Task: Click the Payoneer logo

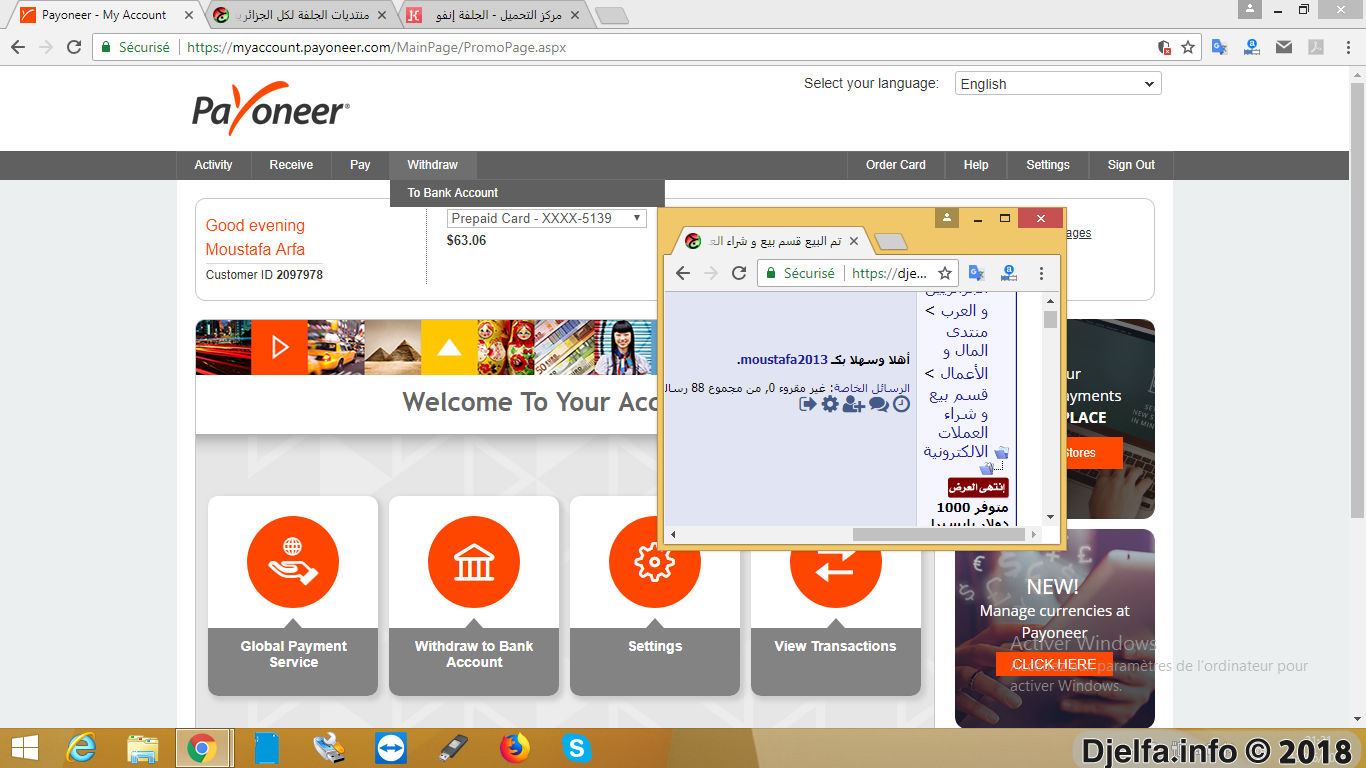Action: click(x=271, y=109)
